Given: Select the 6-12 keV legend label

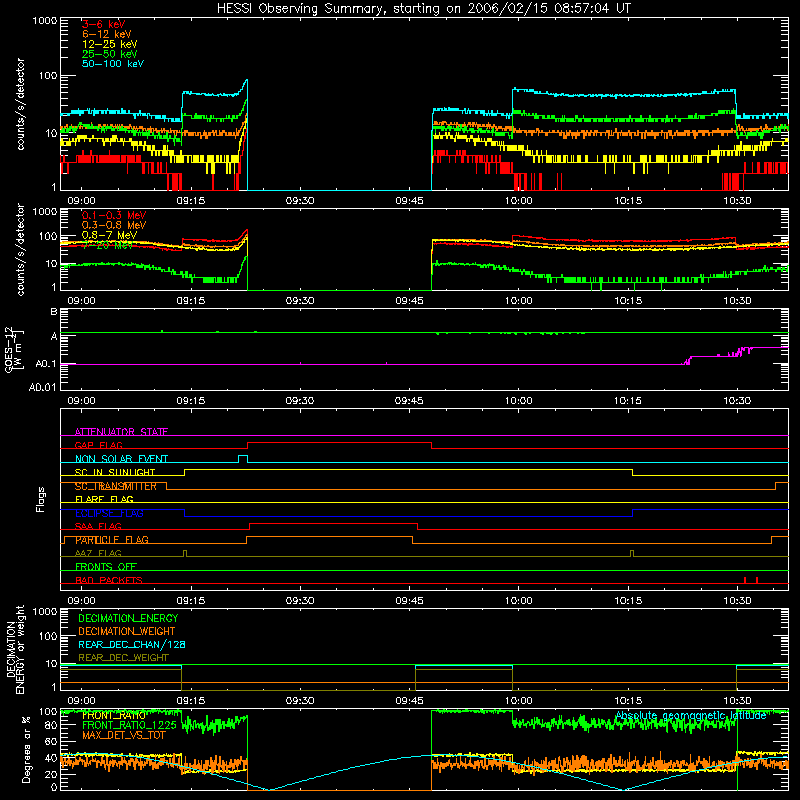Looking at the screenshot, I should pos(107,34).
